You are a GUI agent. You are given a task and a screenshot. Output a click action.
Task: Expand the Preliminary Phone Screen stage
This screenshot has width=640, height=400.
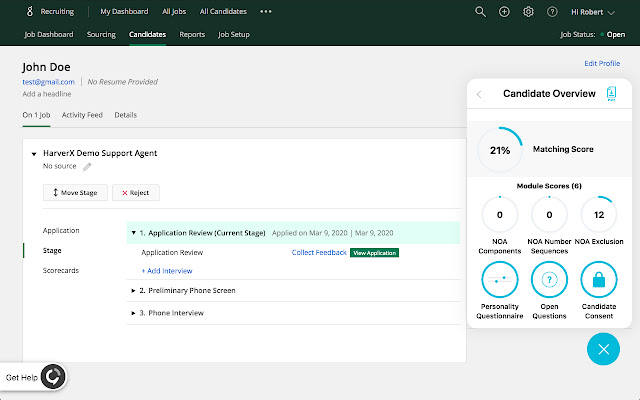[134, 291]
